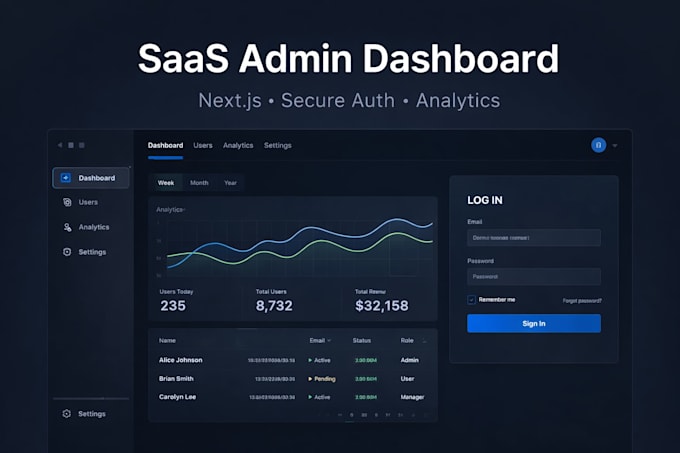
Task: Click the Analytics chart title
Action: (x=170, y=209)
